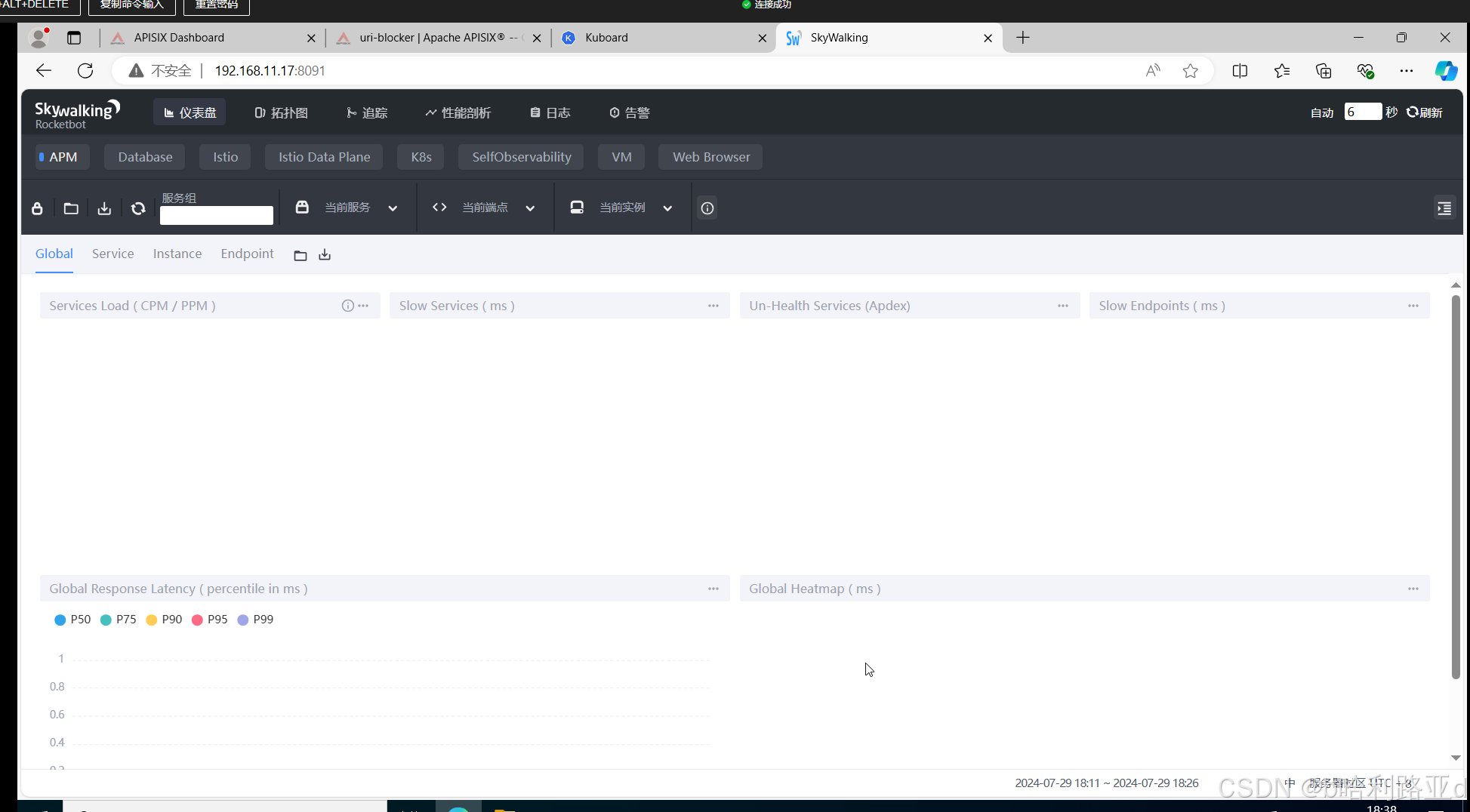1470x812 pixels.
Task: Toggle P90 series in latency legend
Action: point(164,620)
